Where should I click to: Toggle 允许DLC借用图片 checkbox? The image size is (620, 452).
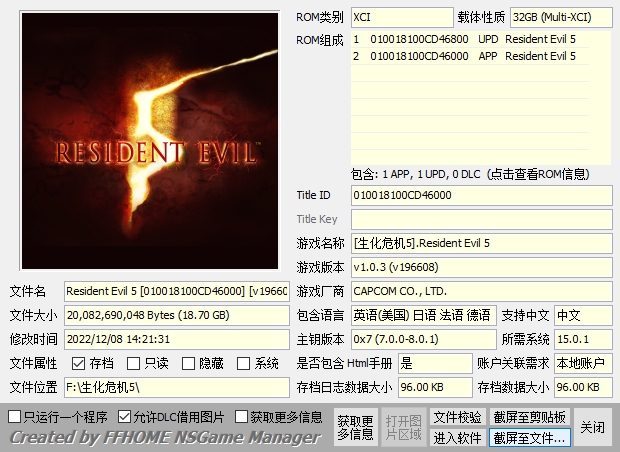125,416
